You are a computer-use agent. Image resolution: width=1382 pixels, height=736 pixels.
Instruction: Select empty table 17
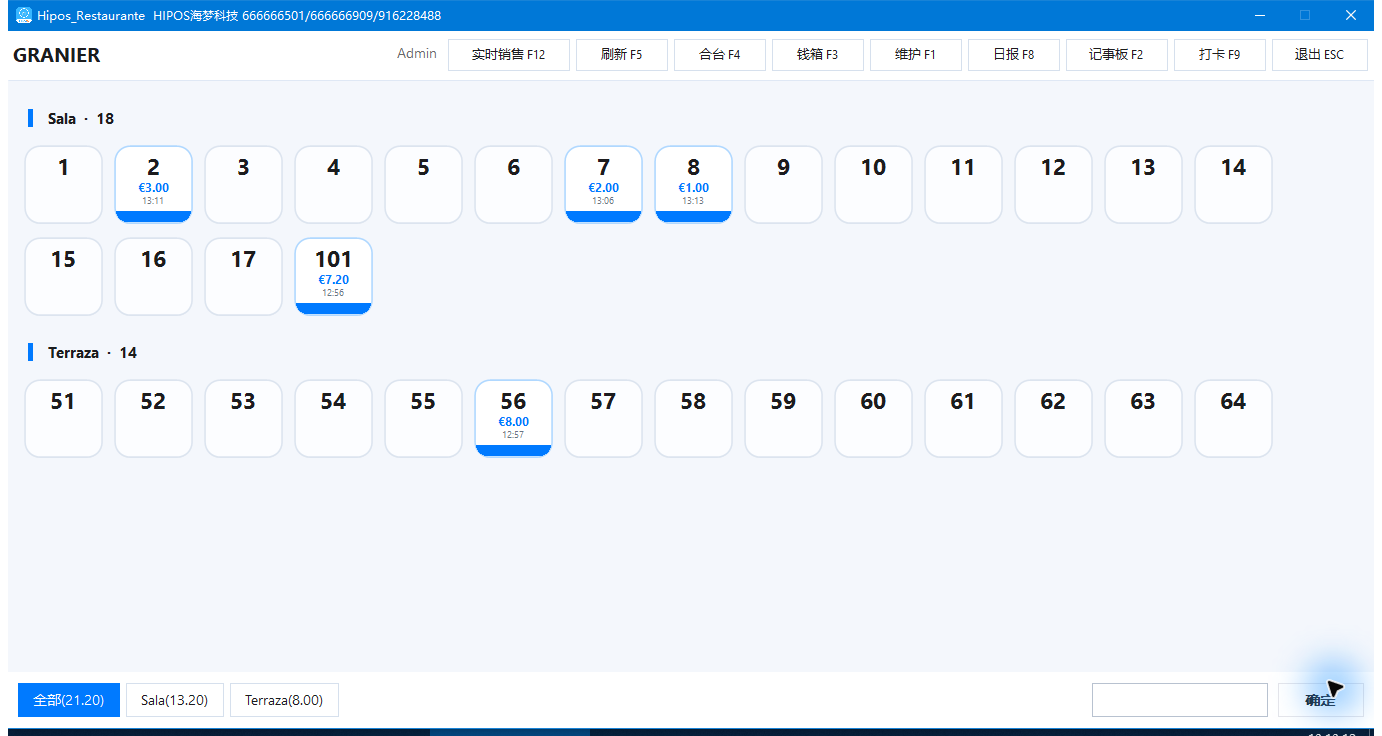(x=244, y=276)
